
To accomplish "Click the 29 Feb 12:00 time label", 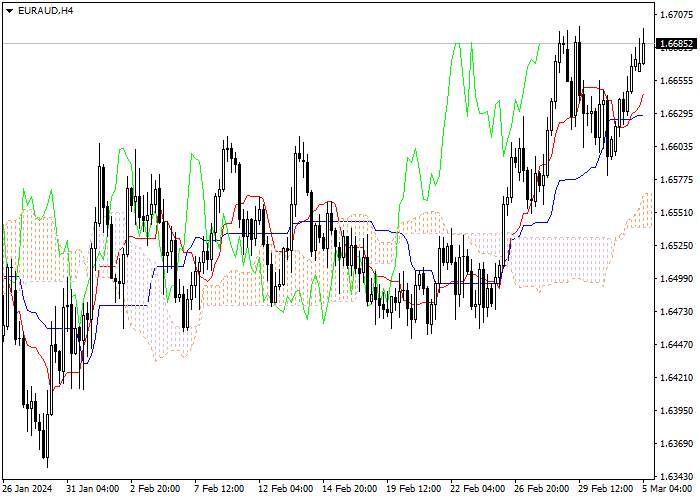I will pos(606,489).
